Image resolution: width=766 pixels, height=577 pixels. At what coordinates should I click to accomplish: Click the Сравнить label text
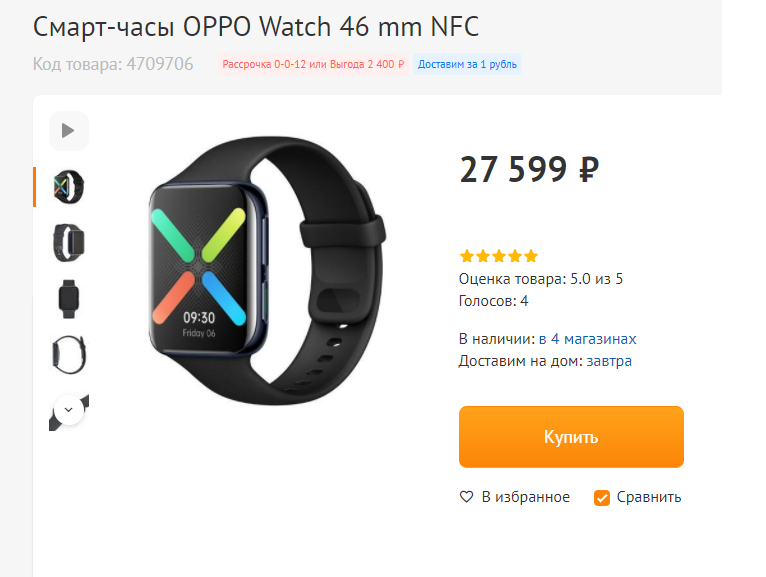[649, 497]
